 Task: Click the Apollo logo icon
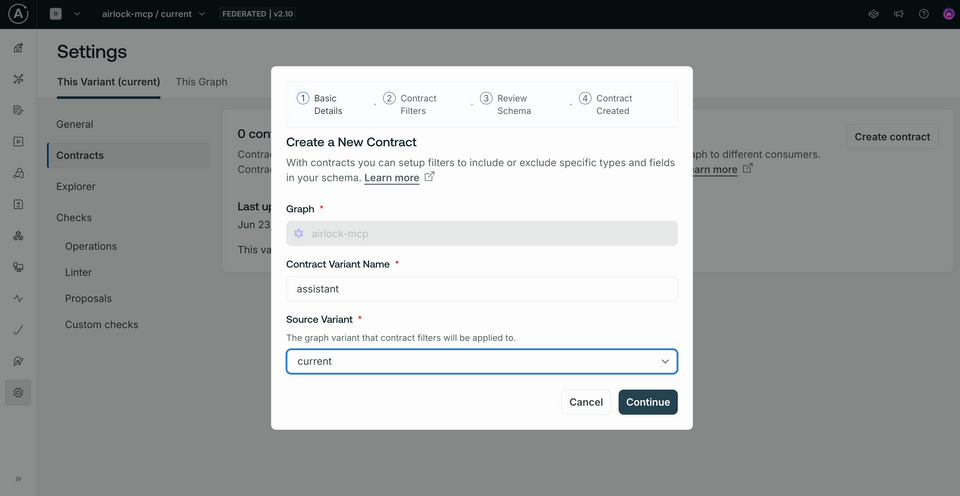18,14
